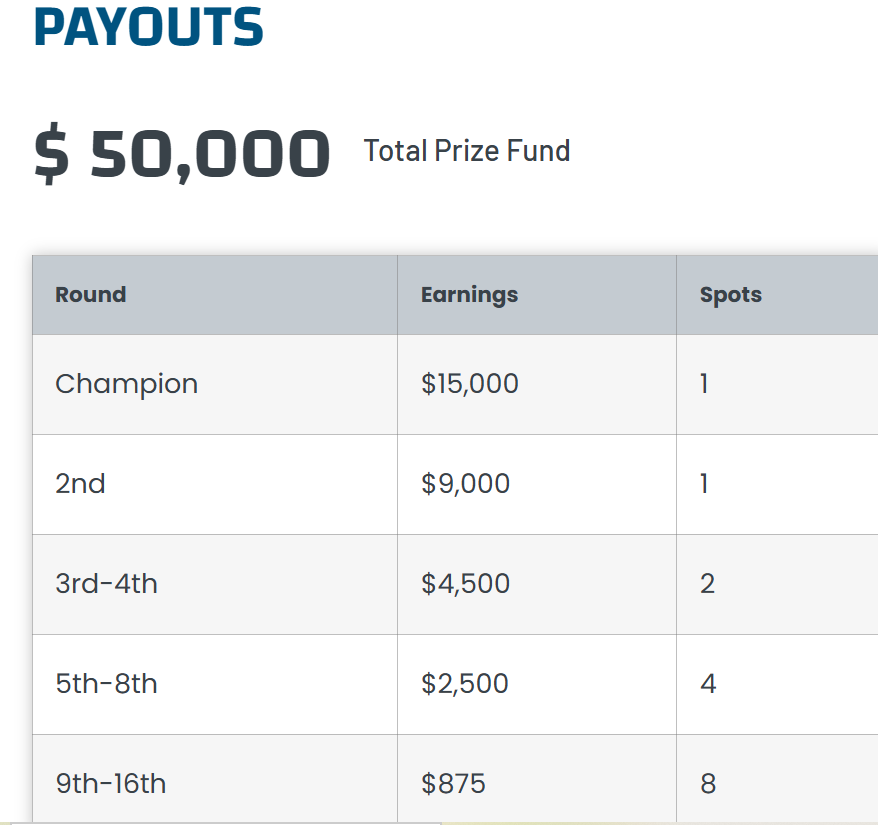The width and height of the screenshot is (878, 825).
Task: Click the $4,500 earnings cell
Action: tap(466, 584)
